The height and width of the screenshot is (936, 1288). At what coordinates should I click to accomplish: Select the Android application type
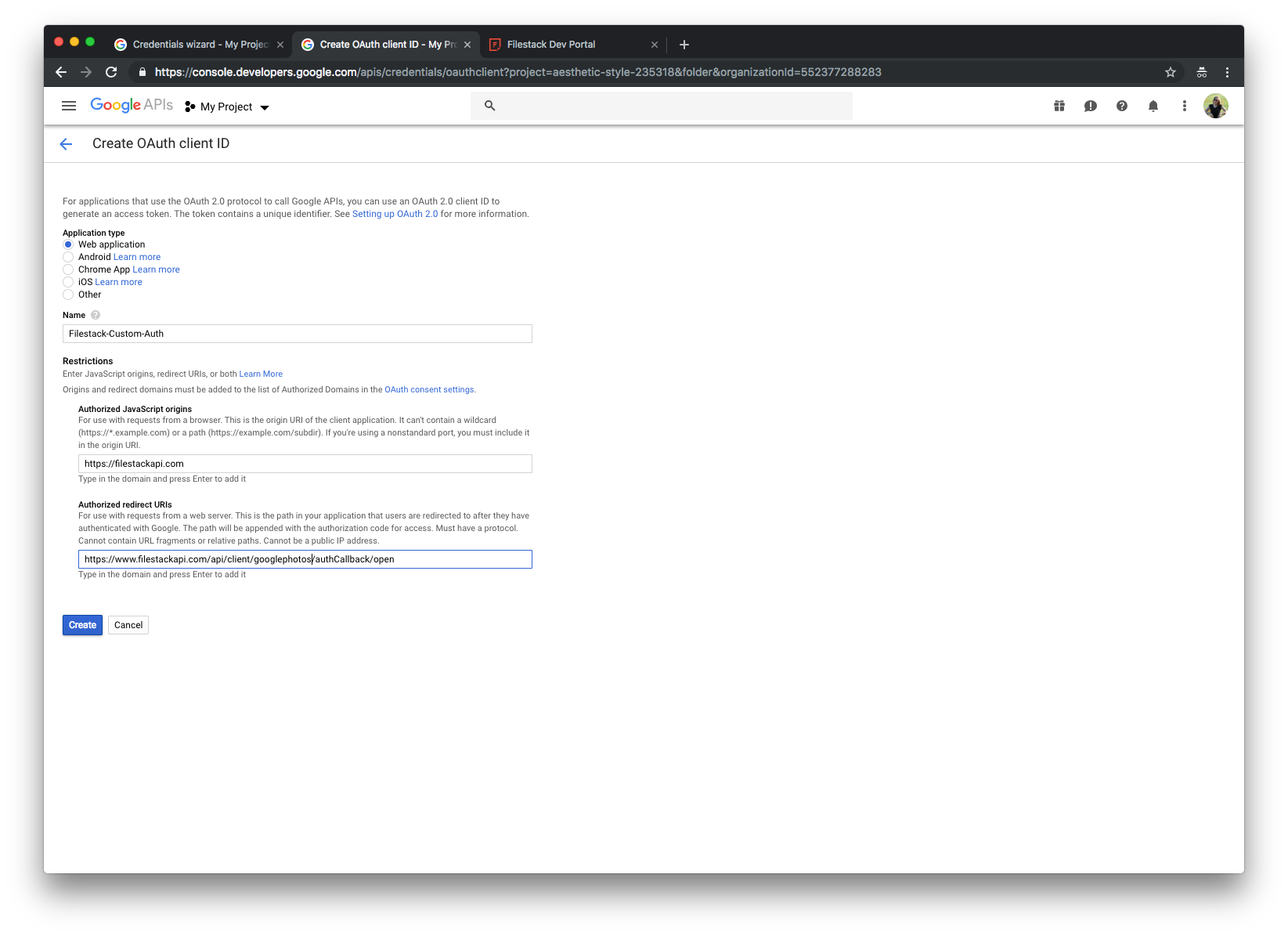coord(68,257)
